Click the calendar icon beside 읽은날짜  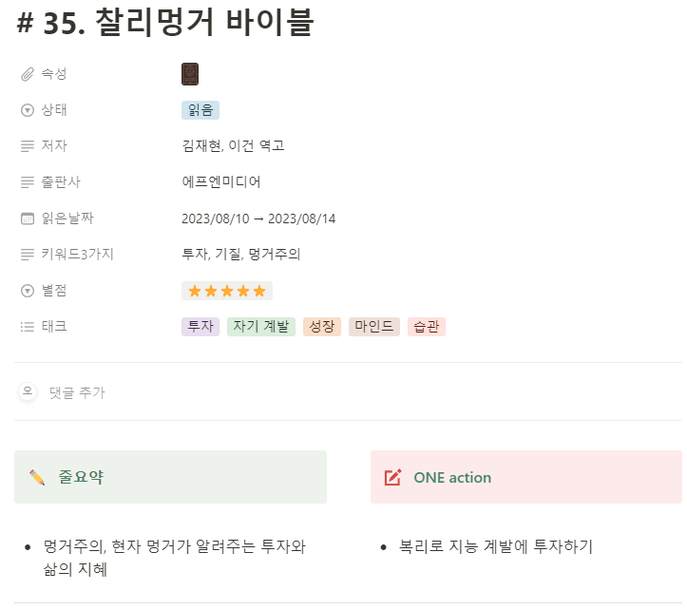[x=27, y=218]
